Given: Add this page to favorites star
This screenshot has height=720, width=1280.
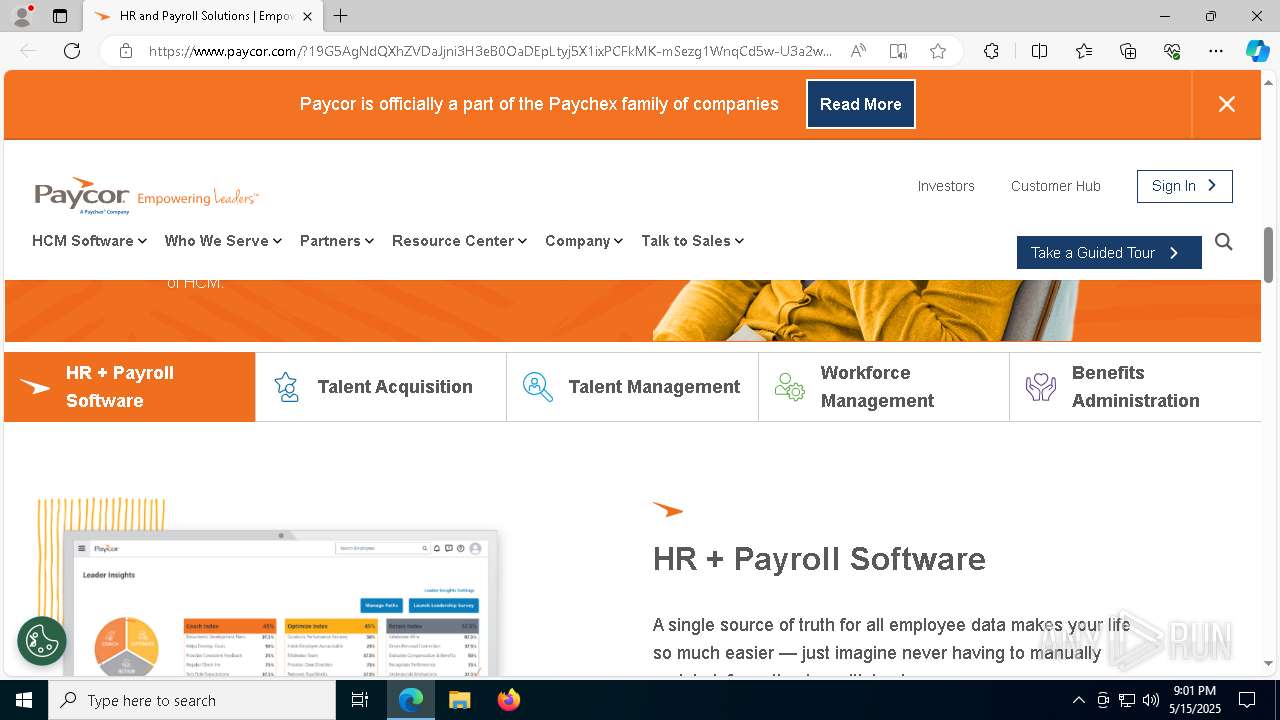Looking at the screenshot, I should pyautogui.click(x=938, y=51).
